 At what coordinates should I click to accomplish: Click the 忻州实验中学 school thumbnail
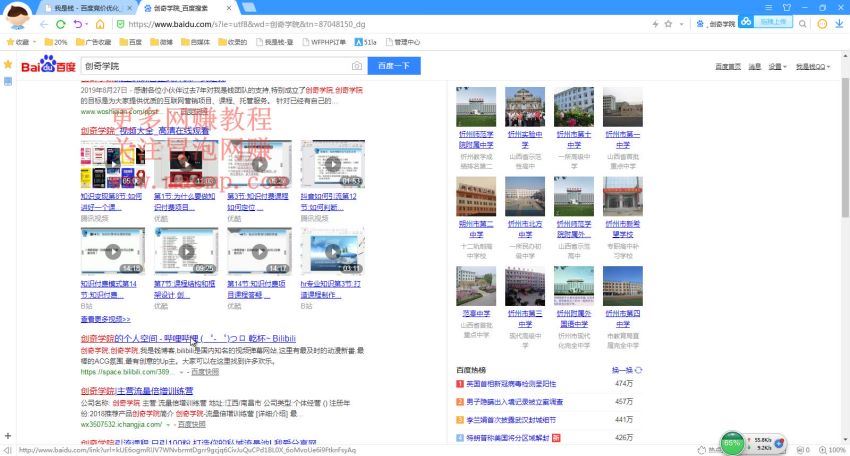point(525,107)
